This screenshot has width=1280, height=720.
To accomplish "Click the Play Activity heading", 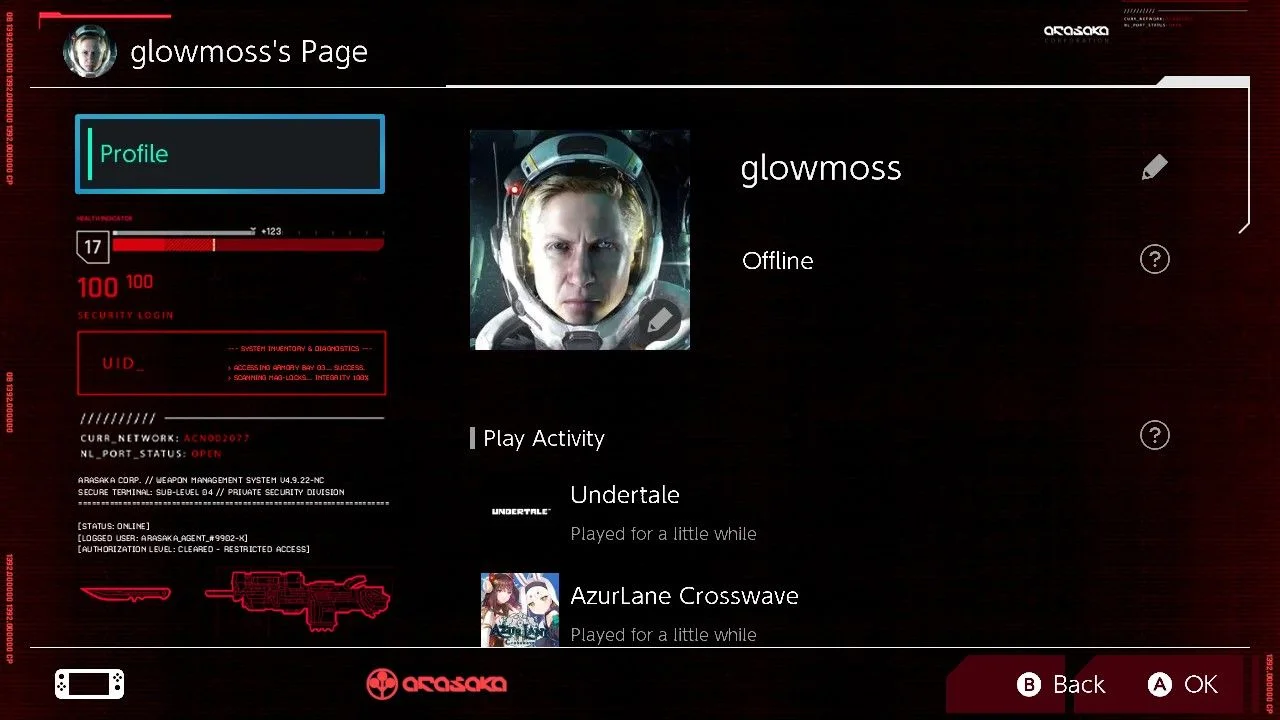I will [544, 438].
